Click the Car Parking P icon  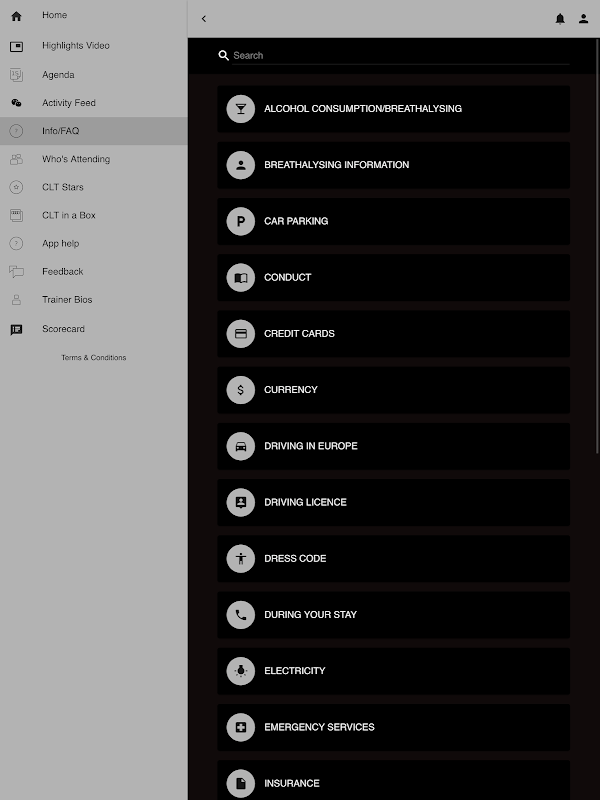tap(240, 221)
